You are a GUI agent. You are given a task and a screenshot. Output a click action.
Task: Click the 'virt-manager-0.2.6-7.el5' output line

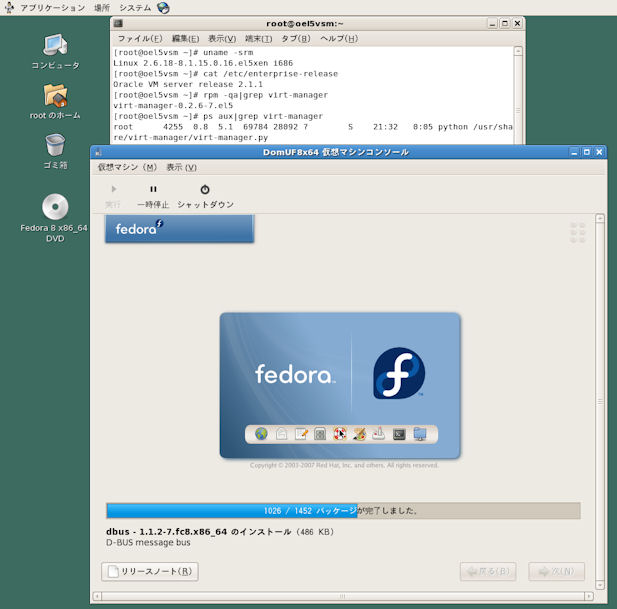(x=173, y=105)
